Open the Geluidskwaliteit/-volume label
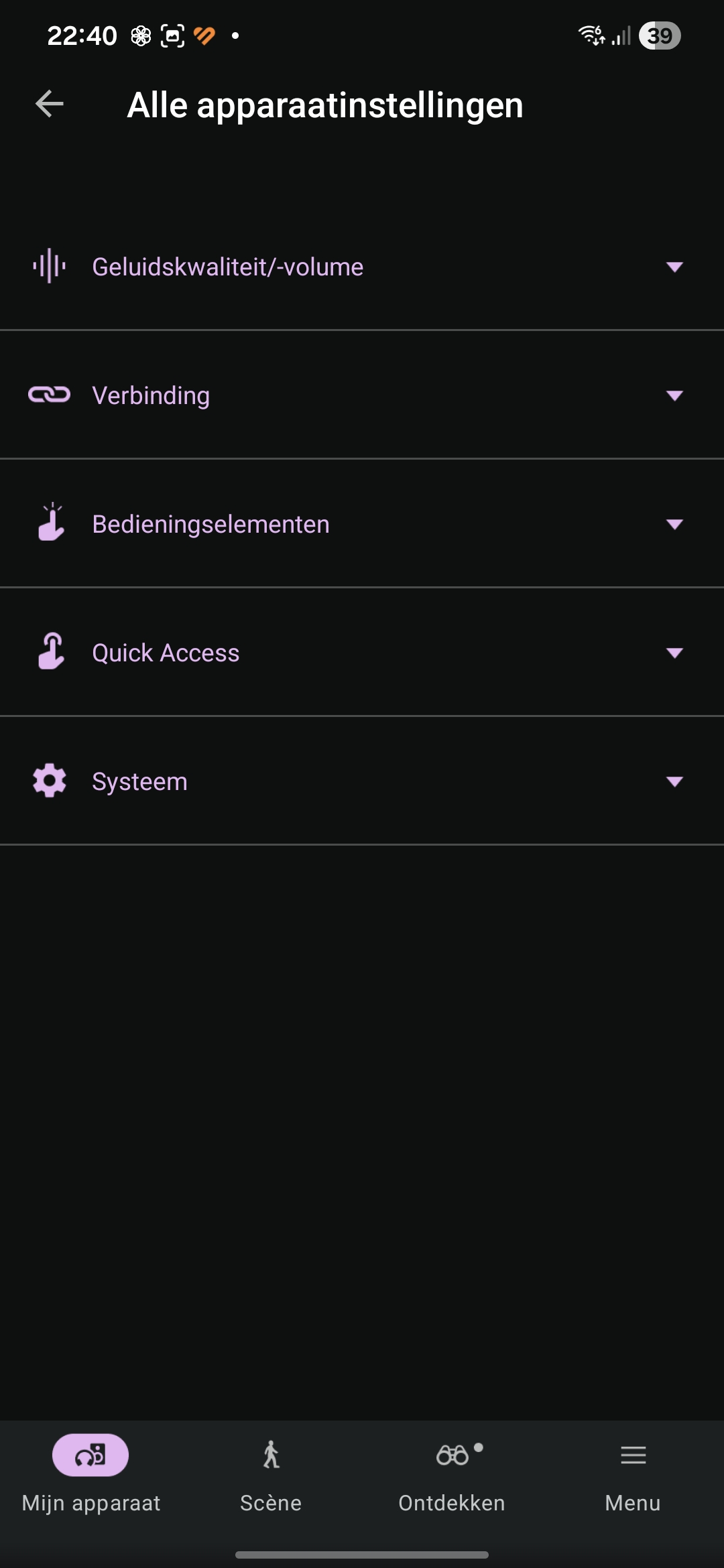Screen dimensions: 724x1568 [228, 267]
